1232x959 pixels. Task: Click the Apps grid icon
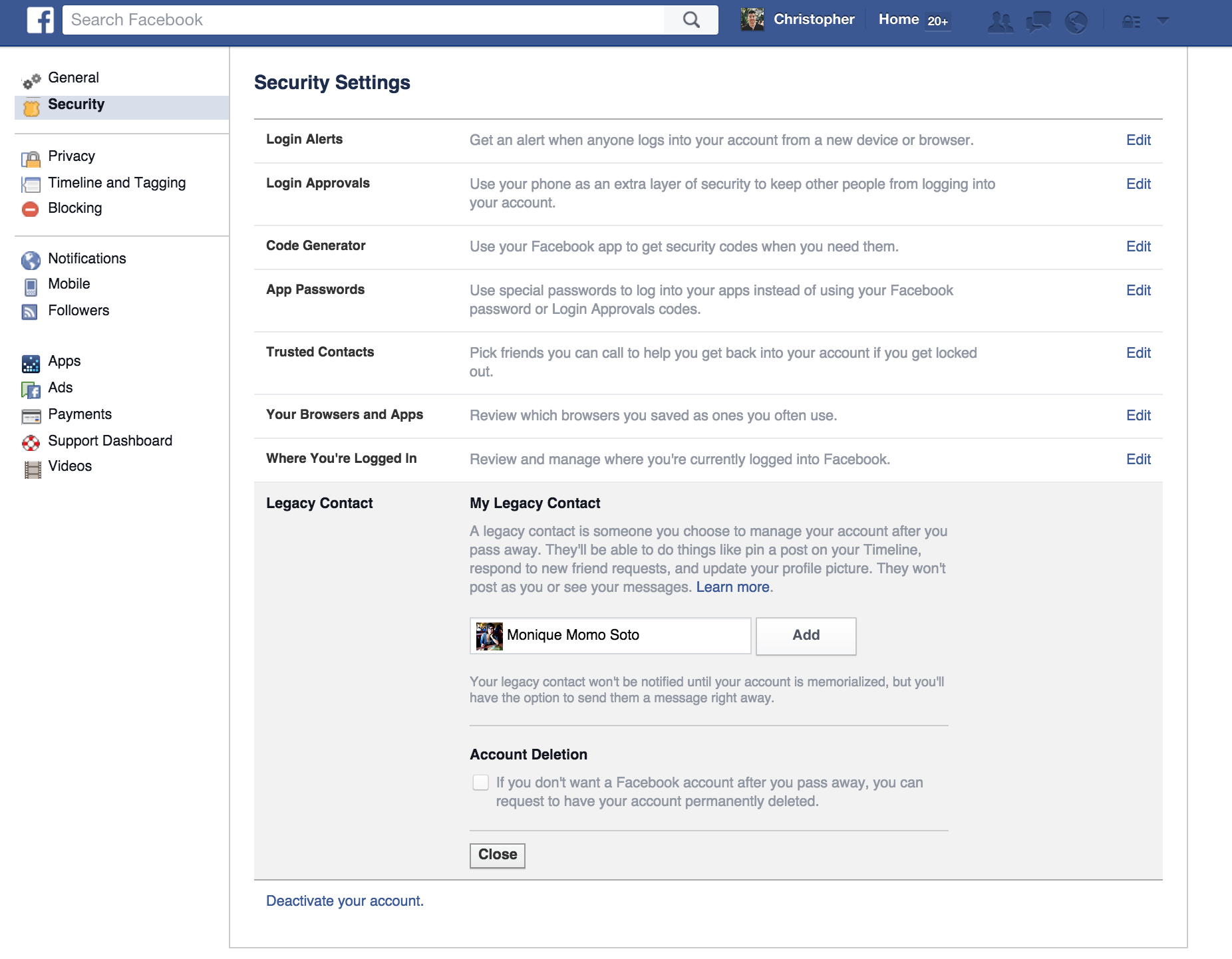point(31,364)
